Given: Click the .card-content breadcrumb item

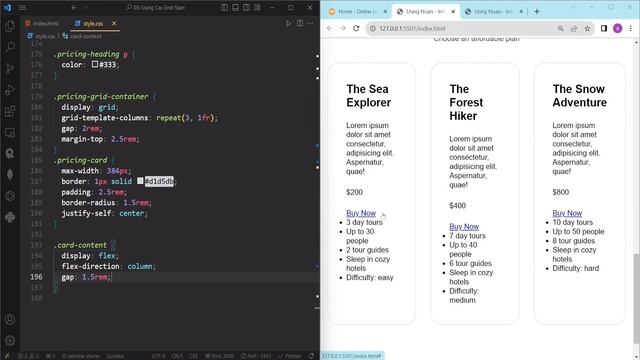Looking at the screenshot, I should click(x=82, y=36).
